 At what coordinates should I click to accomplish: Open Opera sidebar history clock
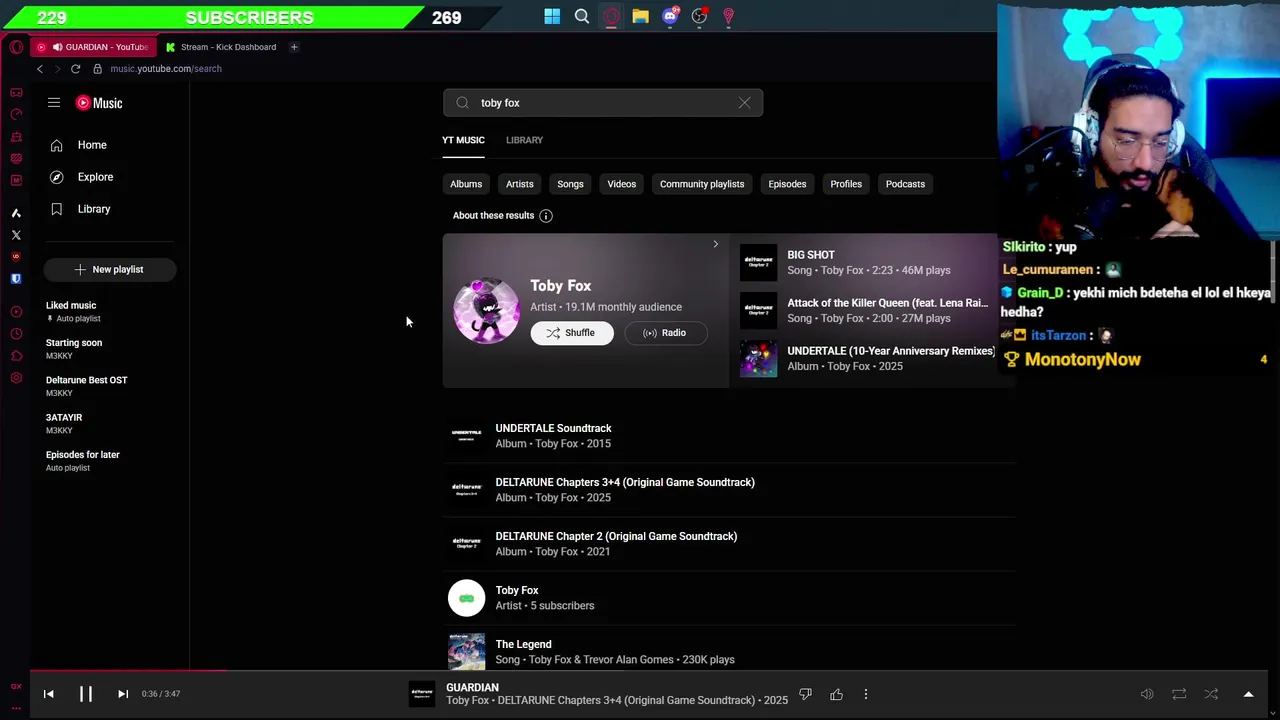(16, 334)
